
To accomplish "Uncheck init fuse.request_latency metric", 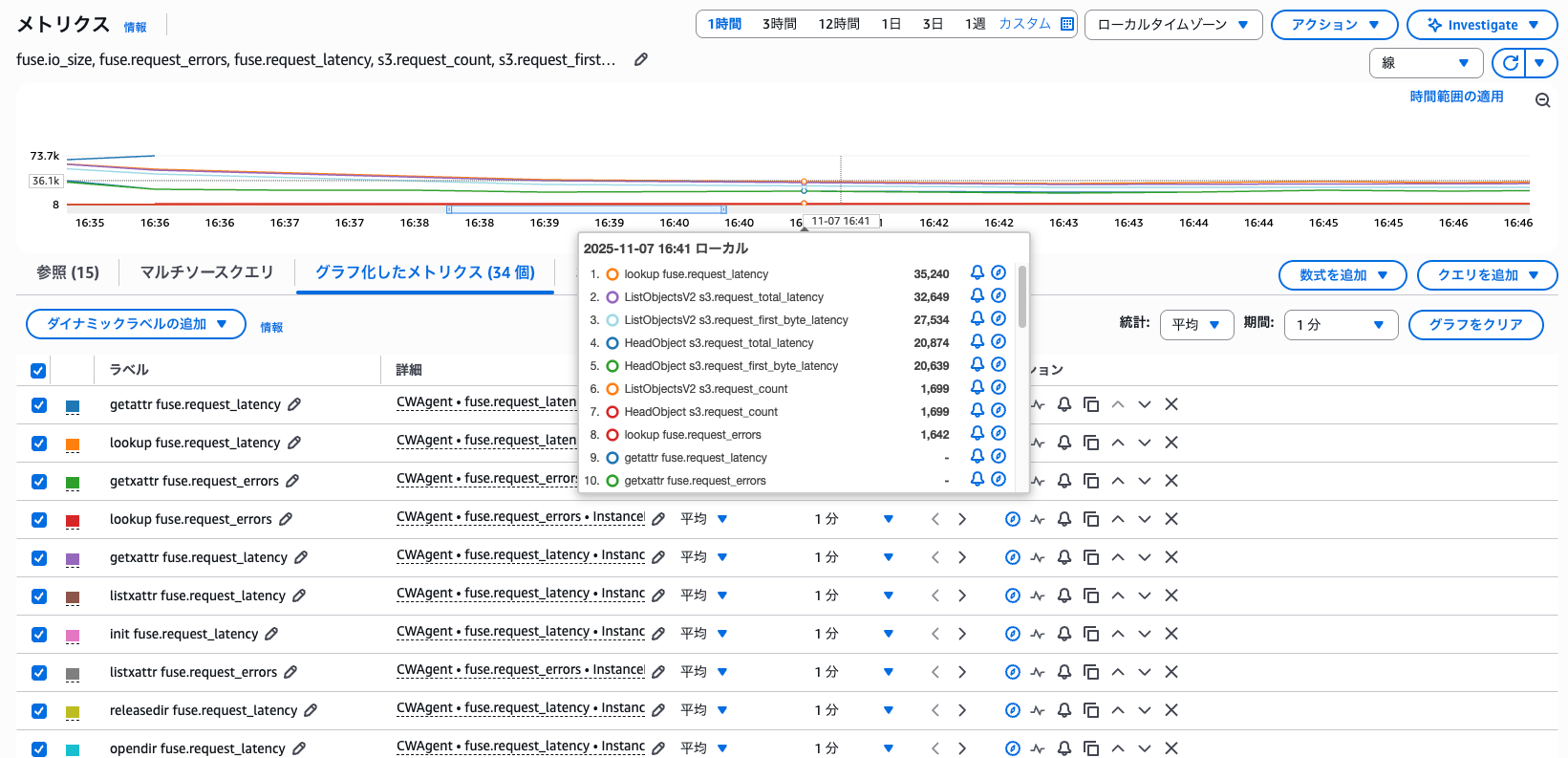I will pyautogui.click(x=39, y=634).
